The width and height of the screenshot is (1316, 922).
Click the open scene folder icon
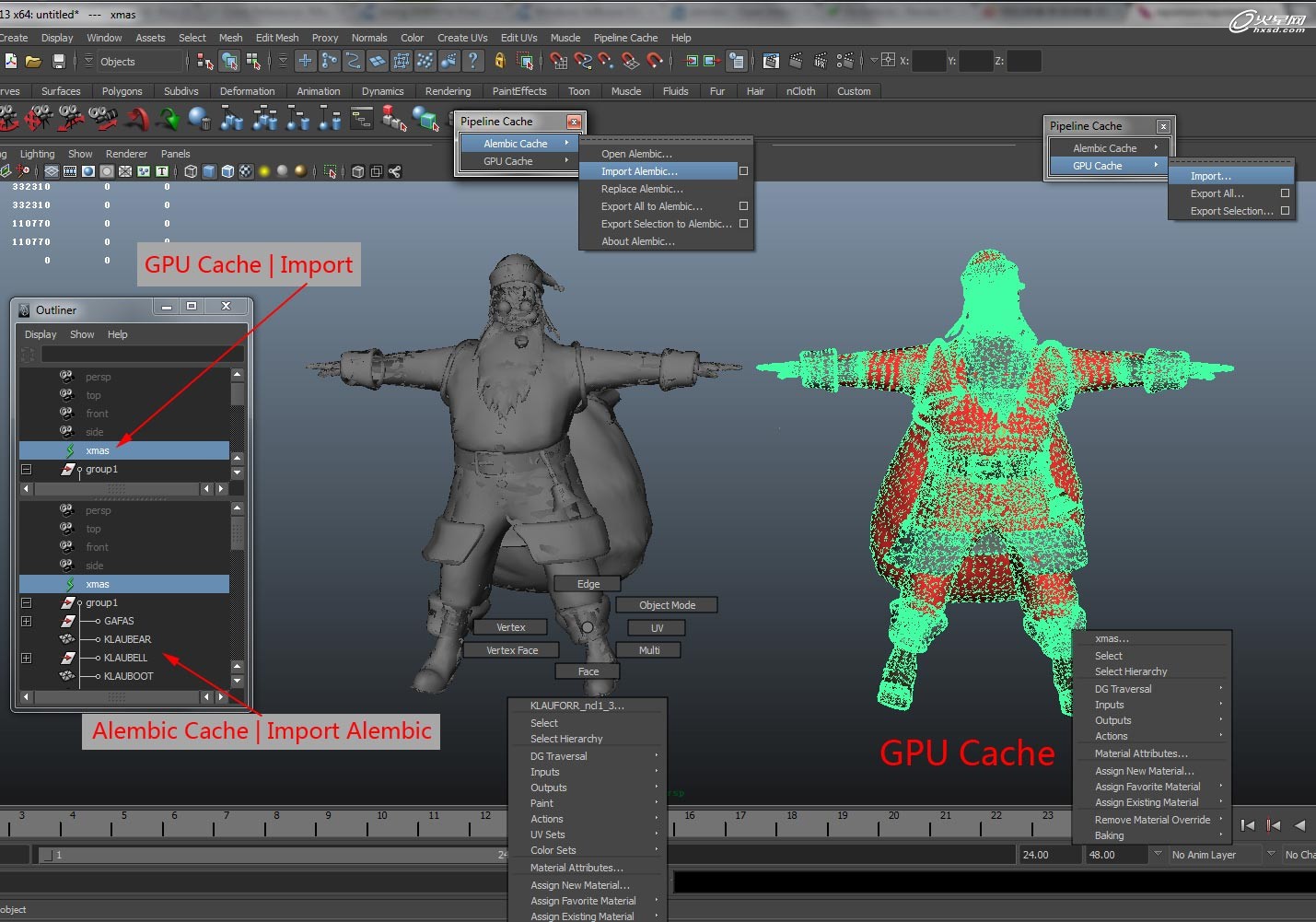coord(33,62)
